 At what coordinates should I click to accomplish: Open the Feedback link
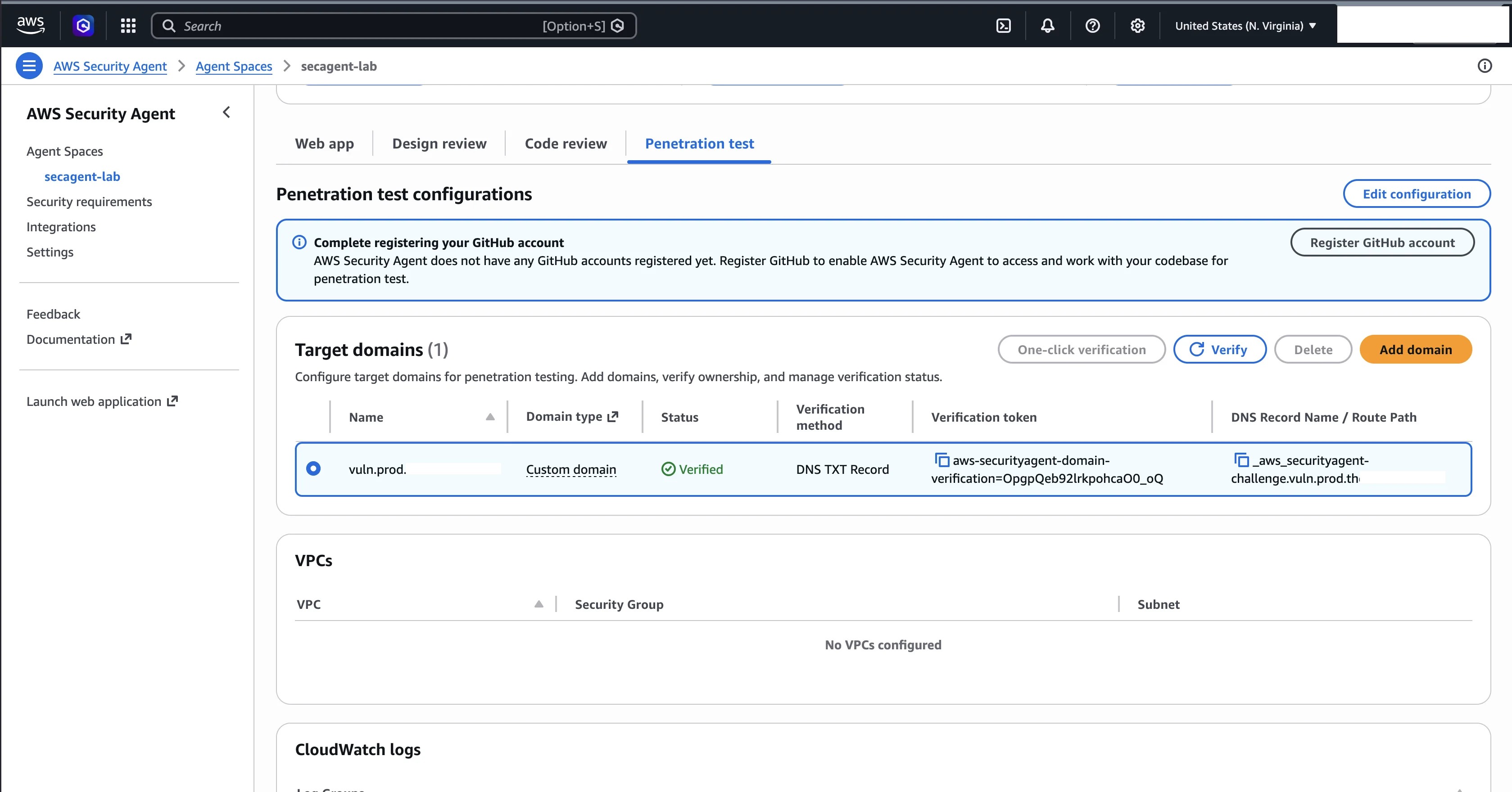(54, 315)
